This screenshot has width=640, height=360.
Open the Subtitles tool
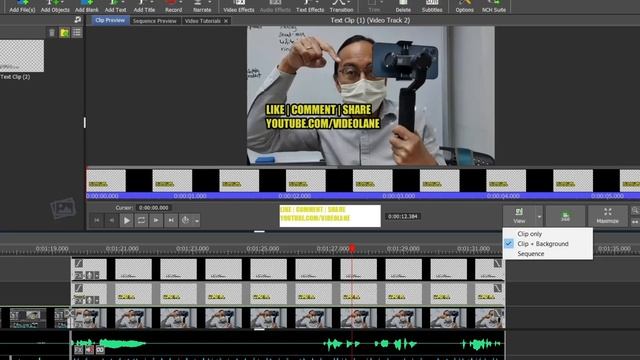[432, 7]
